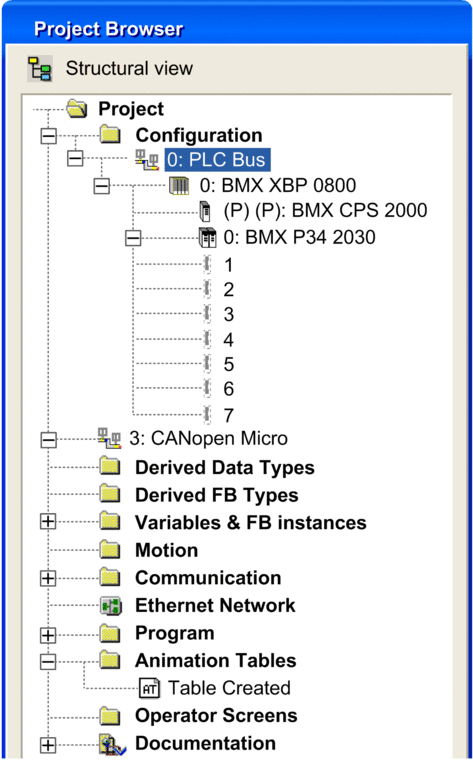Click the Documentation icon
The image size is (473, 771).
point(112,744)
